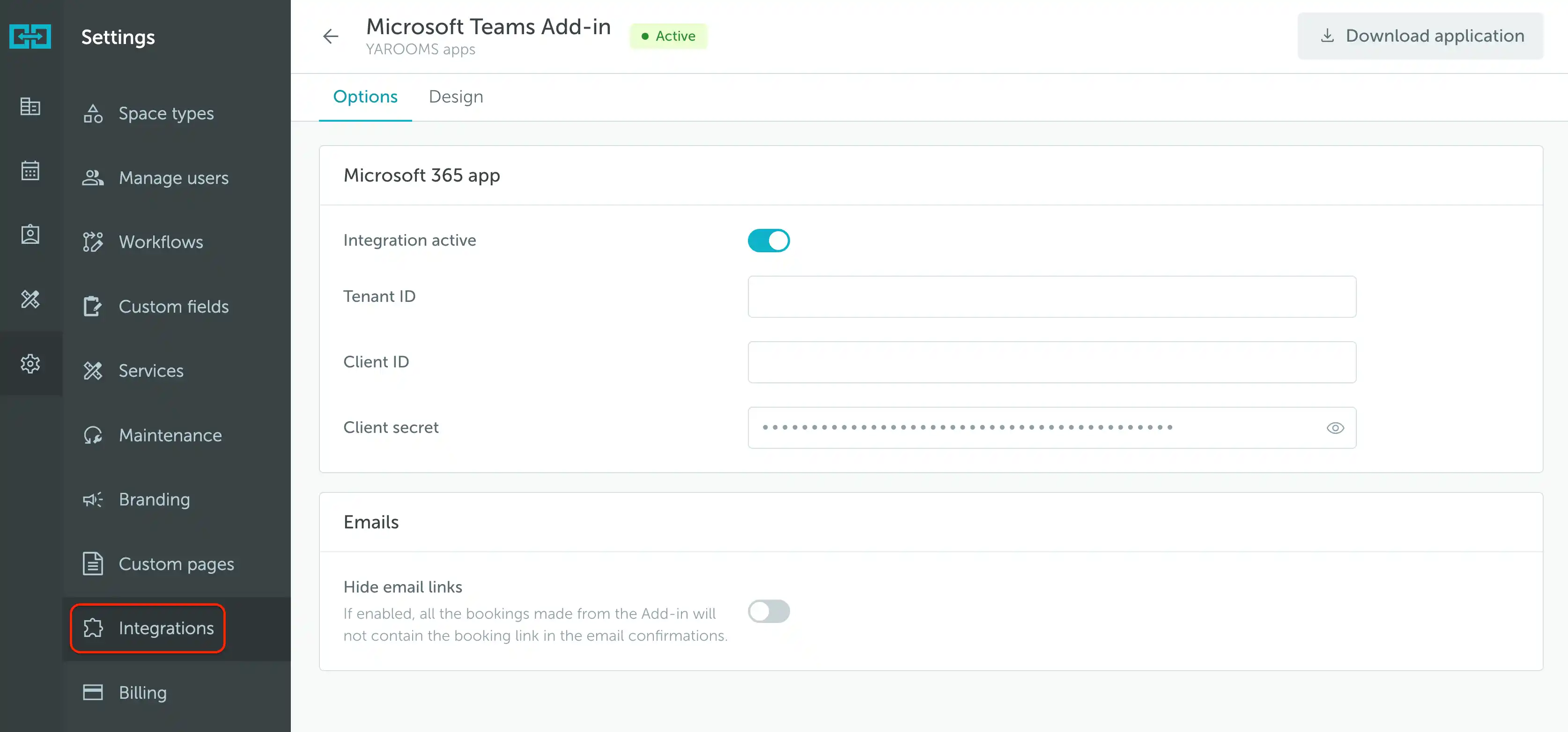This screenshot has height=732, width=1568.
Task: Click the YAROOMS apps subtitle
Action: 421,49
